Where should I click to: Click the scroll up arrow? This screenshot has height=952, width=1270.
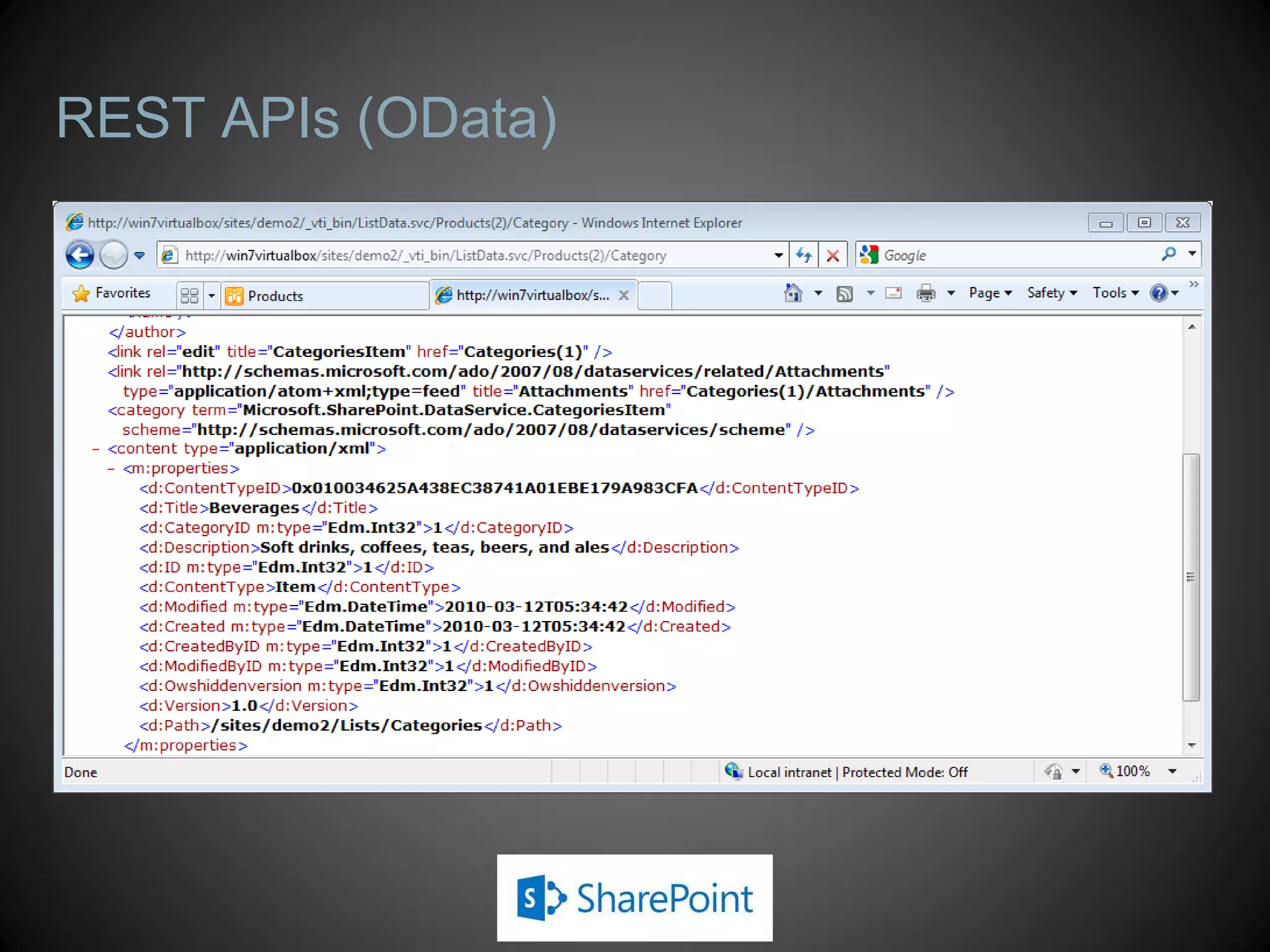(x=1191, y=327)
